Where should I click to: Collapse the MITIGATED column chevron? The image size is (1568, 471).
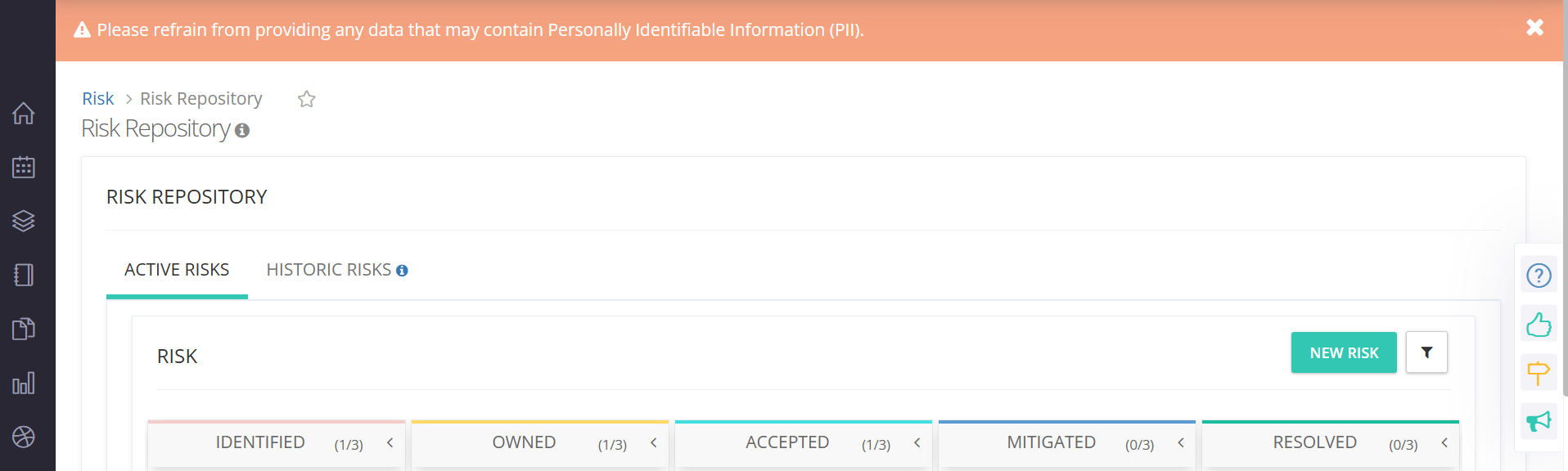click(1181, 442)
